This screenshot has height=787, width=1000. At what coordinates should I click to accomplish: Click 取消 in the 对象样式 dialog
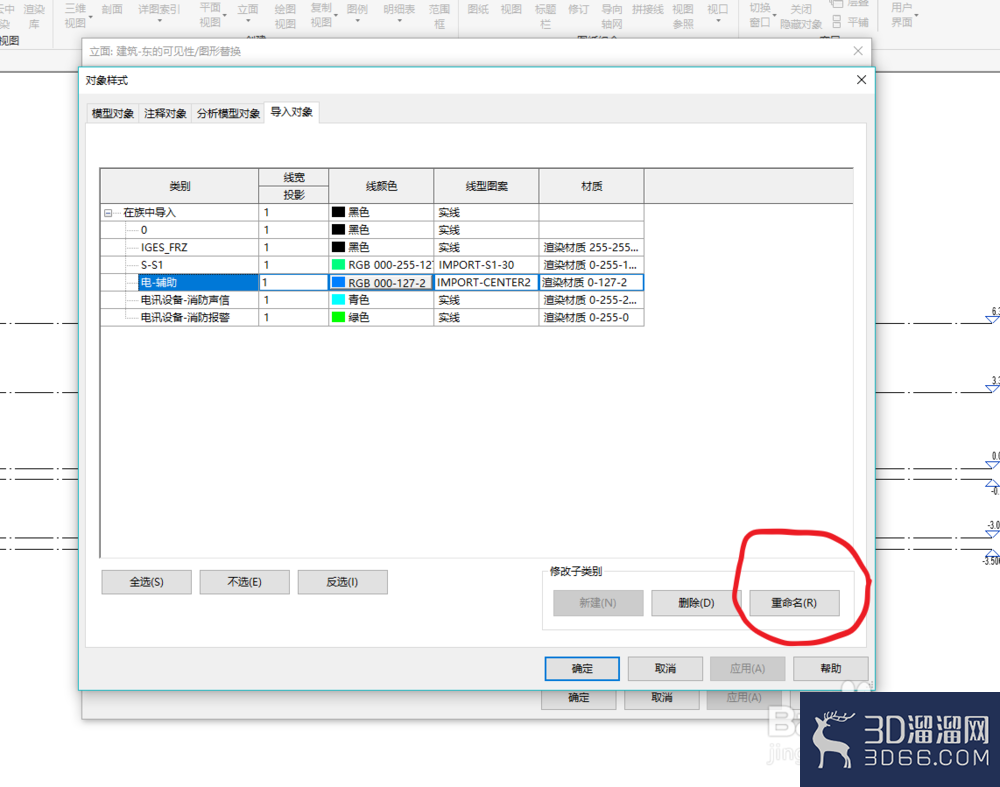[665, 668]
